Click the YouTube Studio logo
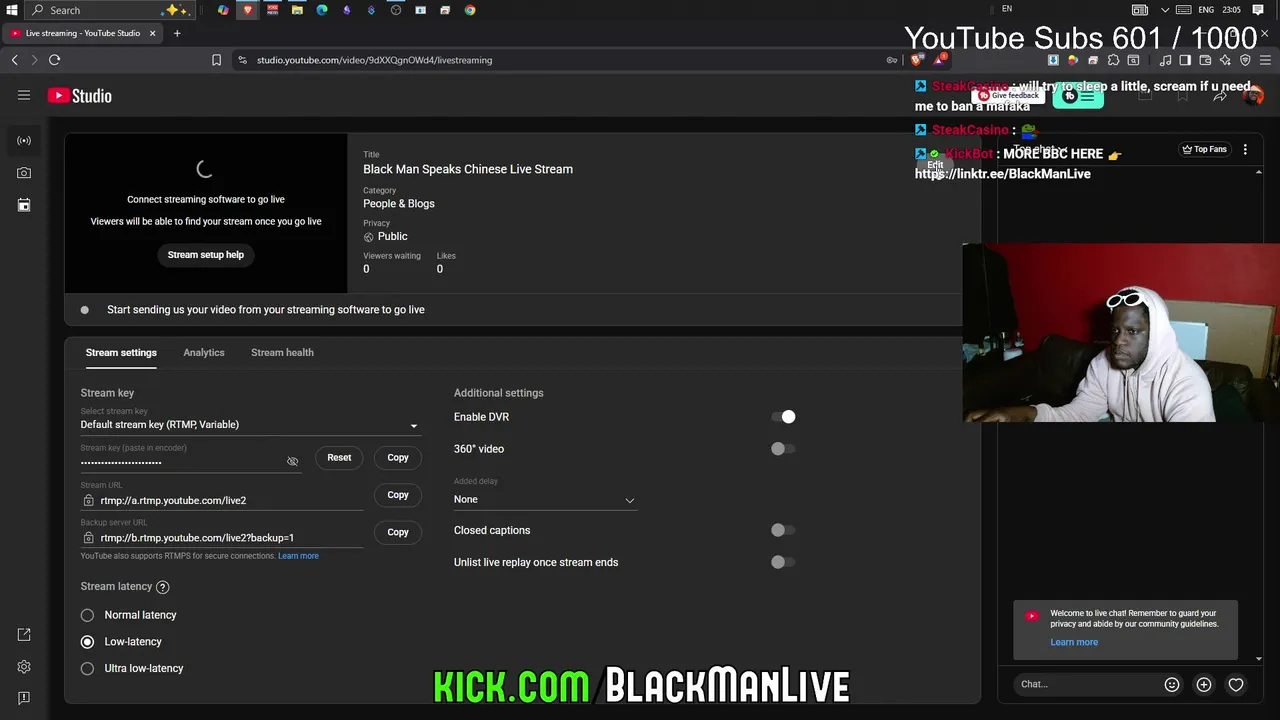This screenshot has height=720, width=1280. (x=79, y=96)
